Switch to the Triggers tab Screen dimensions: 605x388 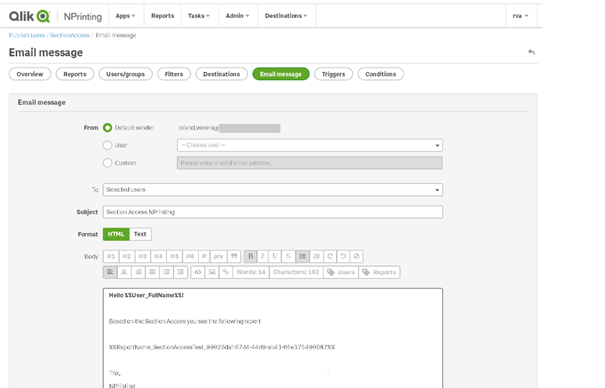[333, 74]
